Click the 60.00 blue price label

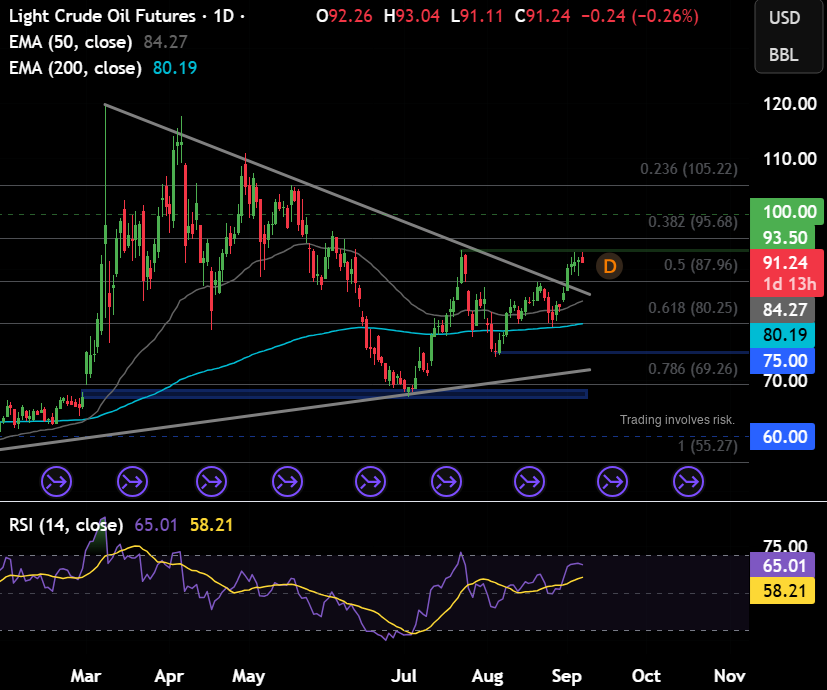tap(783, 437)
